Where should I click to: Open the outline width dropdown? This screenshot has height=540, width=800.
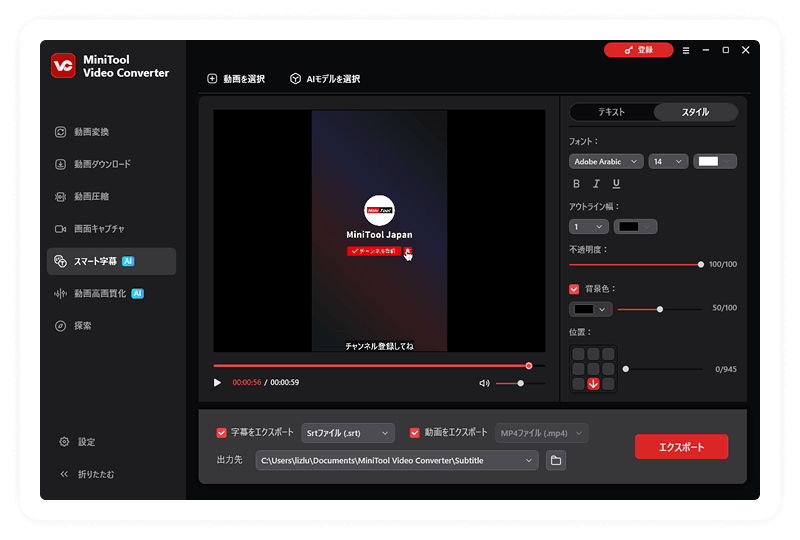pyautogui.click(x=588, y=227)
